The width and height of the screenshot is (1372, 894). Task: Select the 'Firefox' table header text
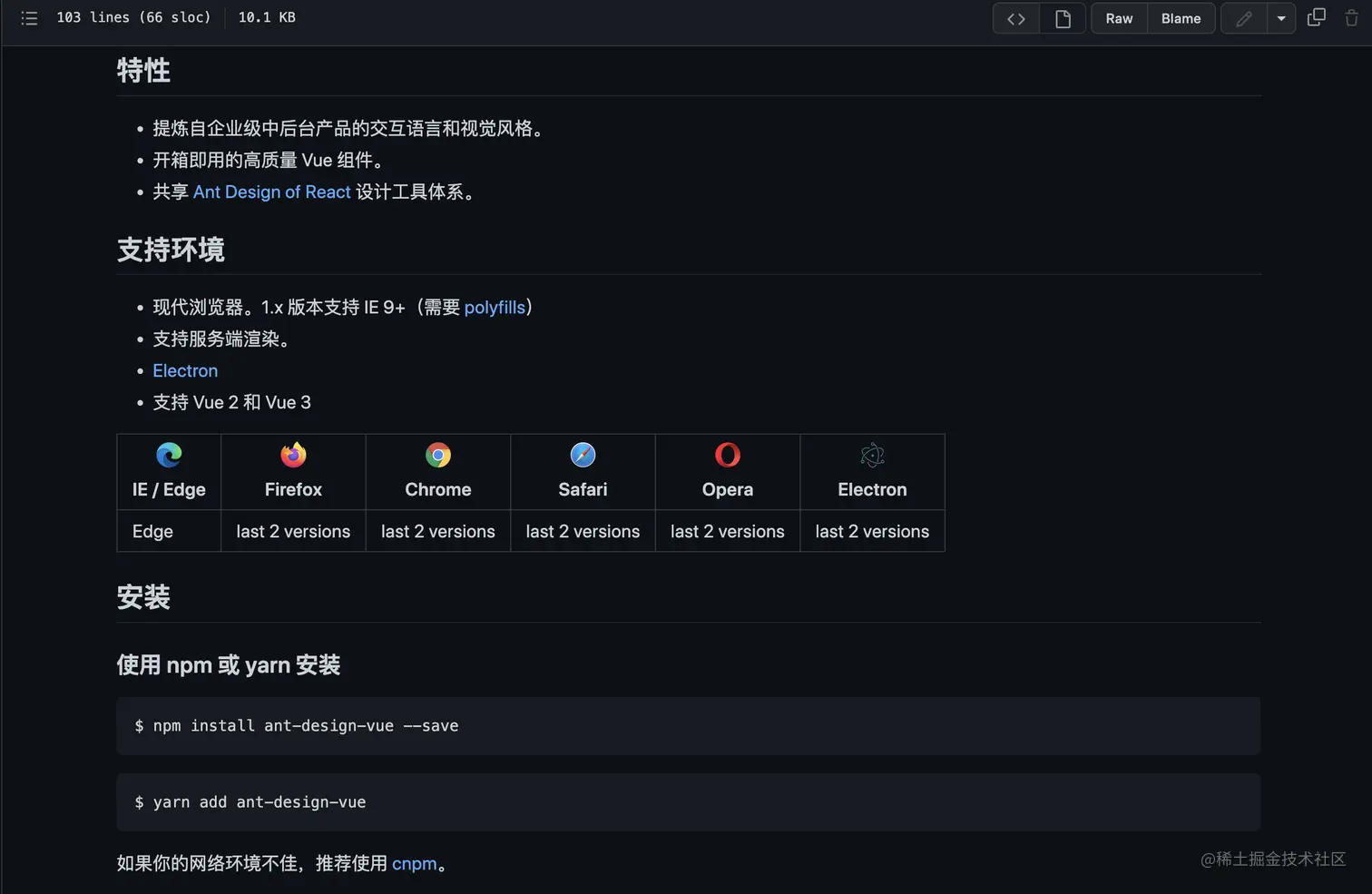[293, 489]
